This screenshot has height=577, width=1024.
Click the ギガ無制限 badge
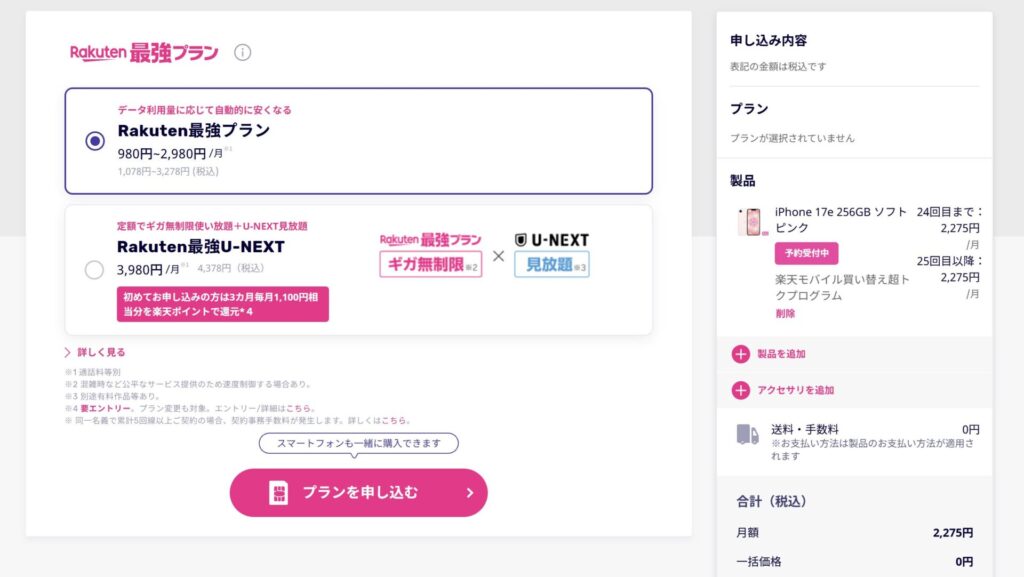[430, 264]
